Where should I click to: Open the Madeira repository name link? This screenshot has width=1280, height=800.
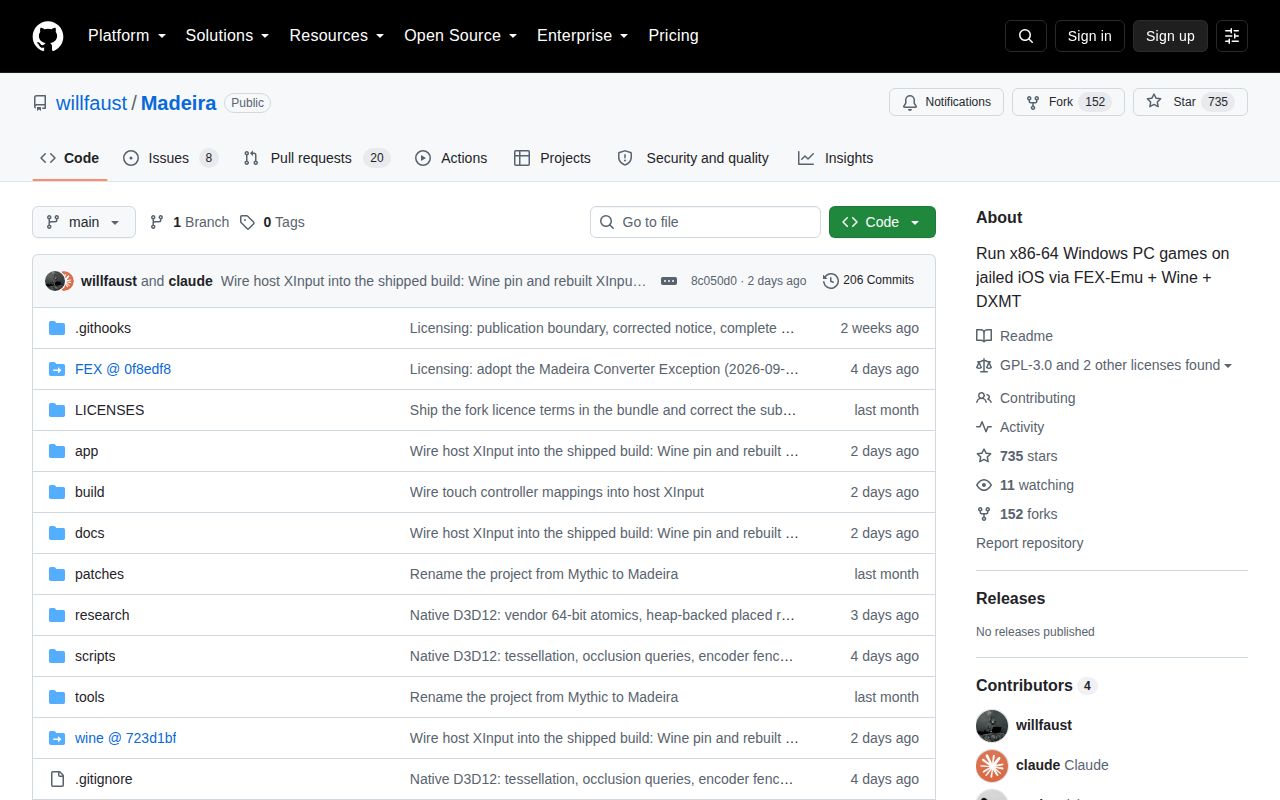tap(179, 103)
